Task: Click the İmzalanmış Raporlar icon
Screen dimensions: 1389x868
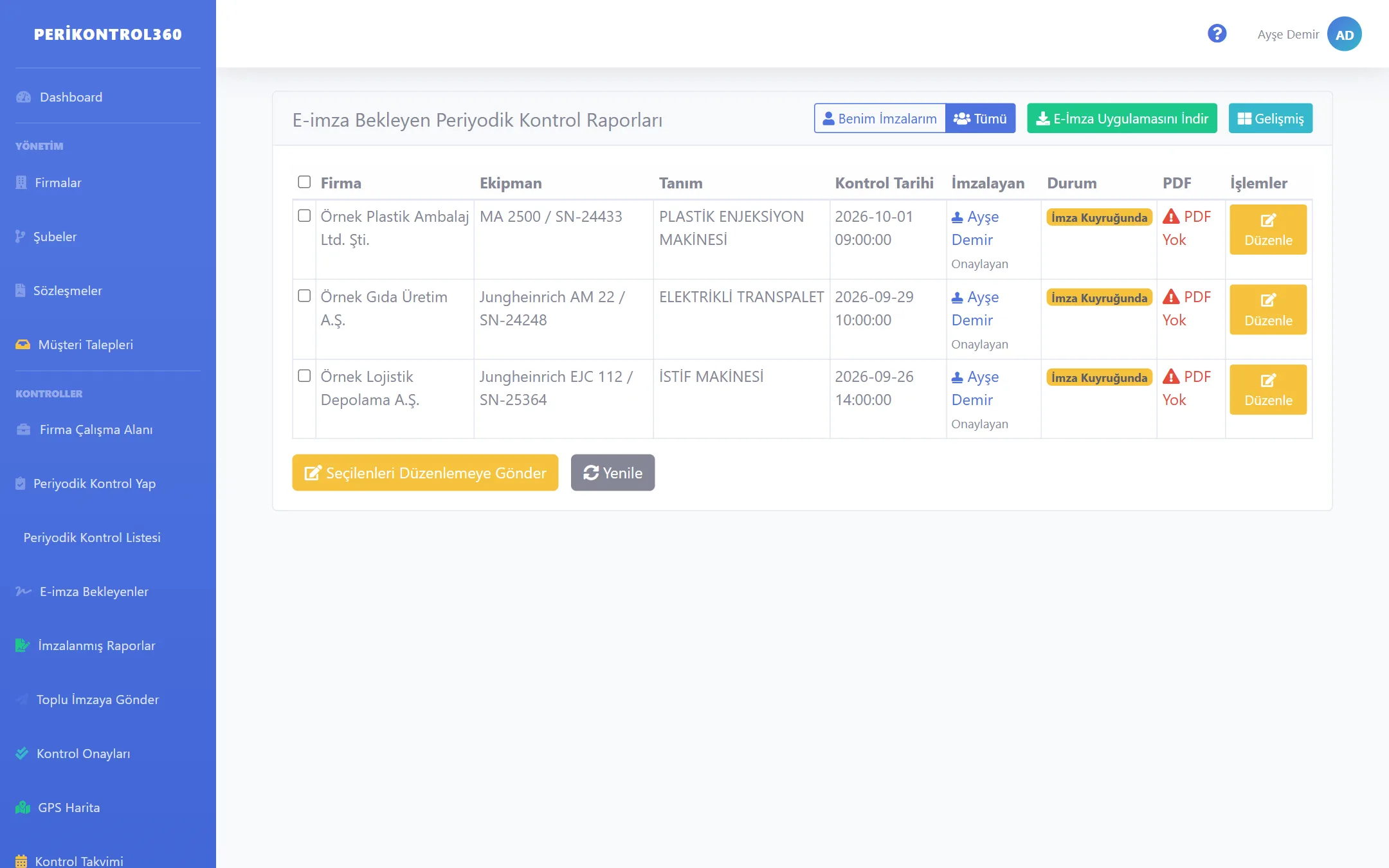Action: click(23, 646)
